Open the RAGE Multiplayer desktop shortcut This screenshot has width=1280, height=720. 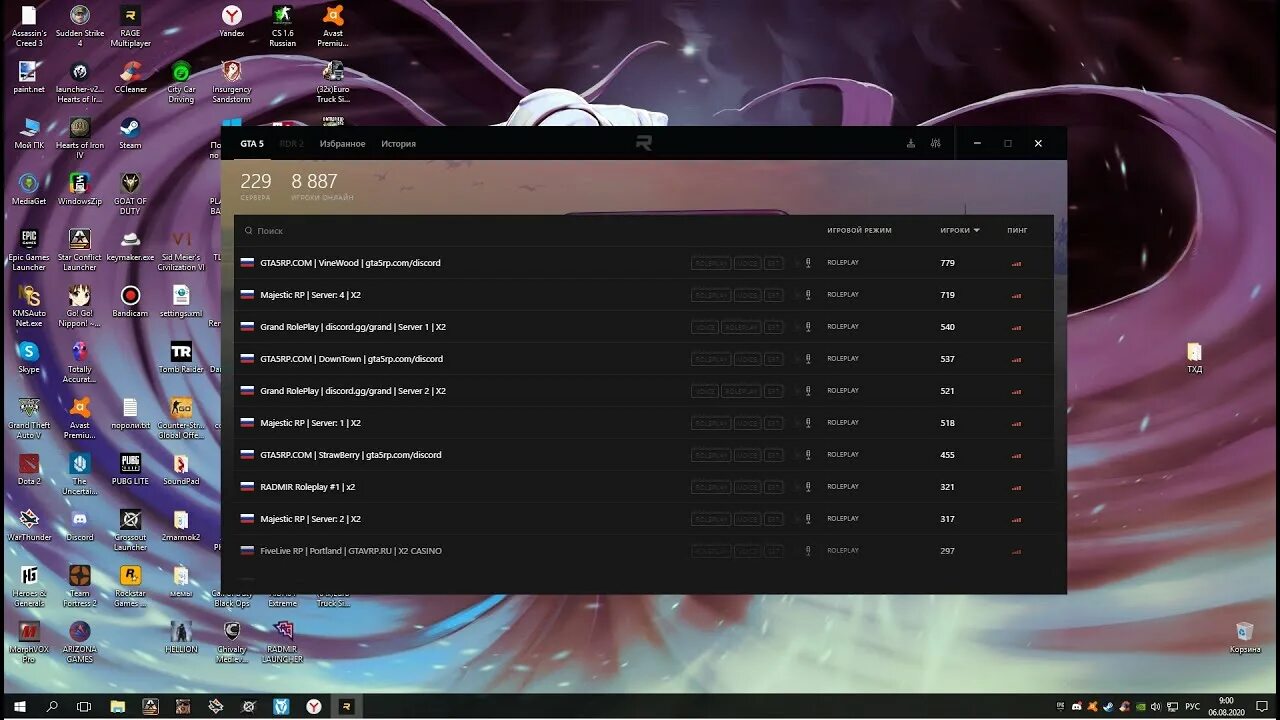tap(130, 26)
